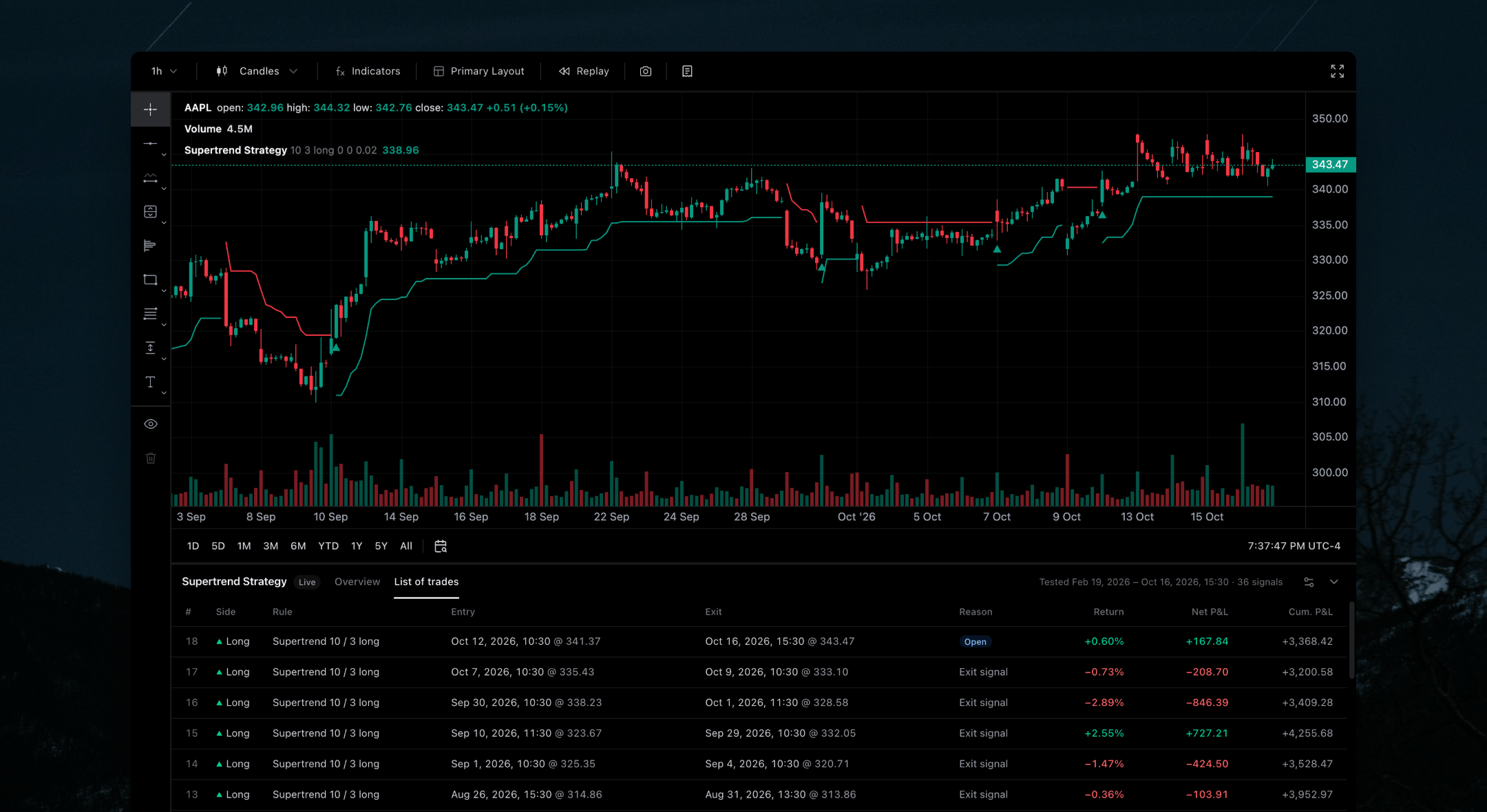1487x812 pixels.
Task: Select the price measure tool
Action: (150, 348)
